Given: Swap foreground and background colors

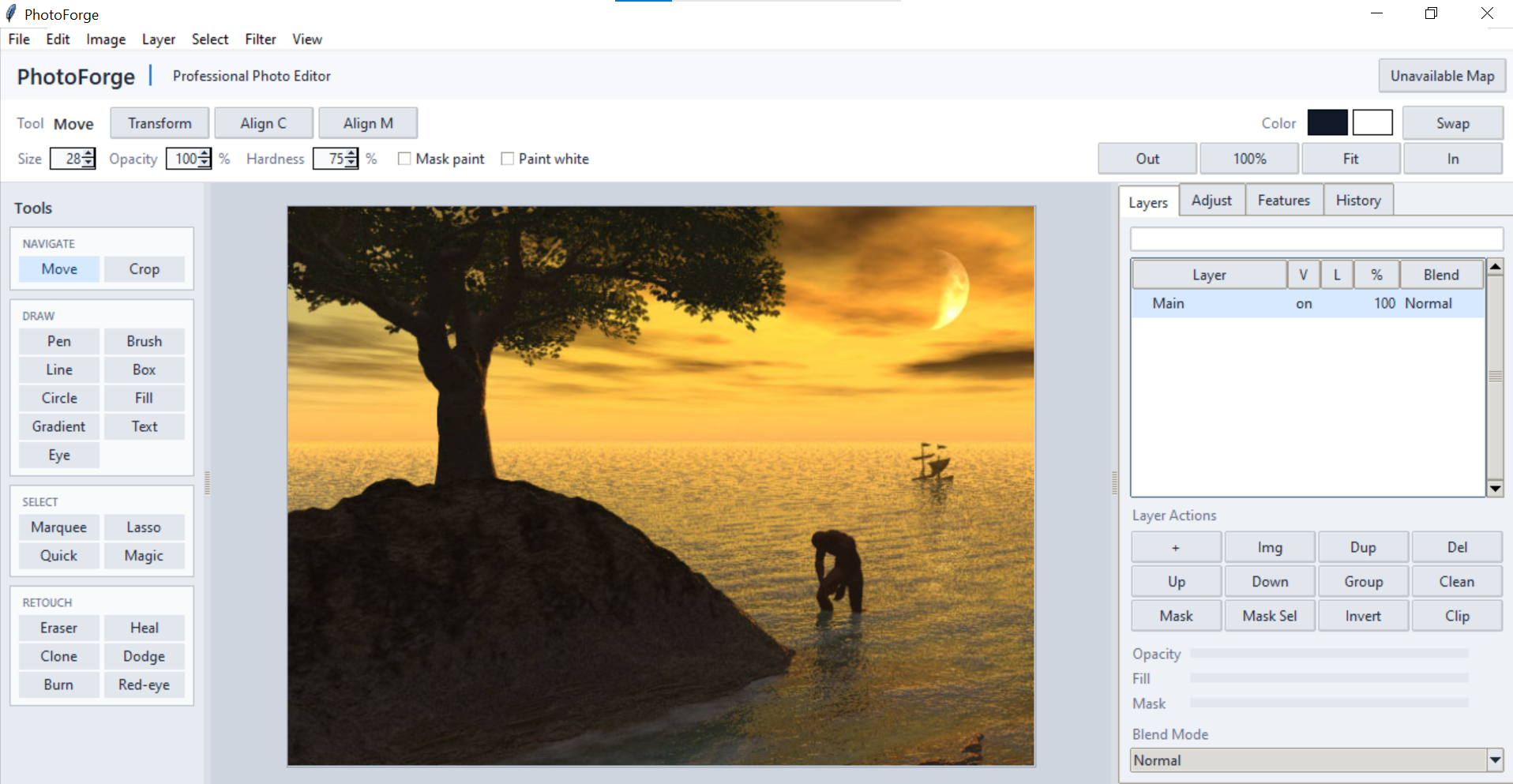Looking at the screenshot, I should 1453,123.
